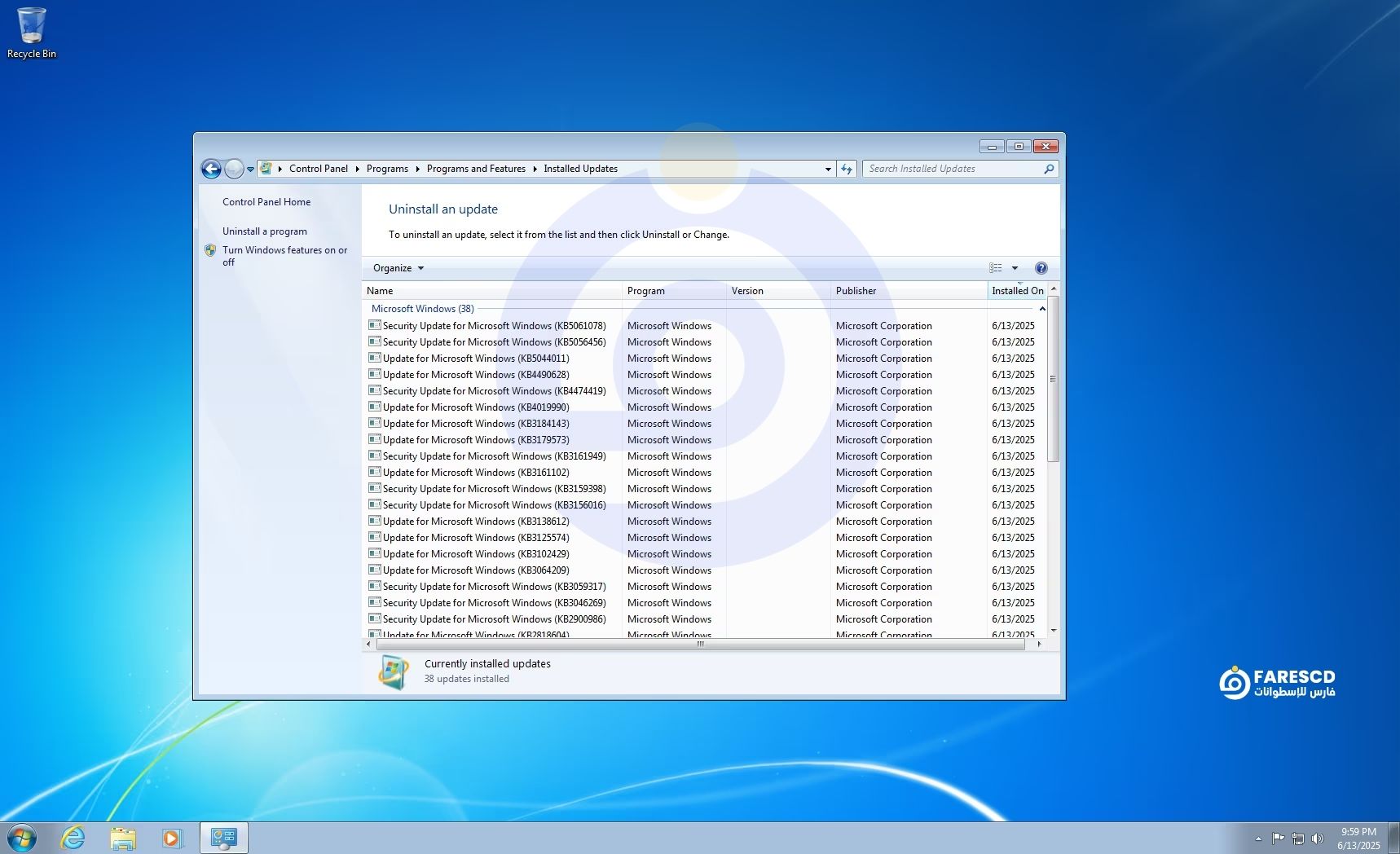1400x854 pixels.
Task: Select Programs and Features in breadcrumb
Action: [476, 169]
